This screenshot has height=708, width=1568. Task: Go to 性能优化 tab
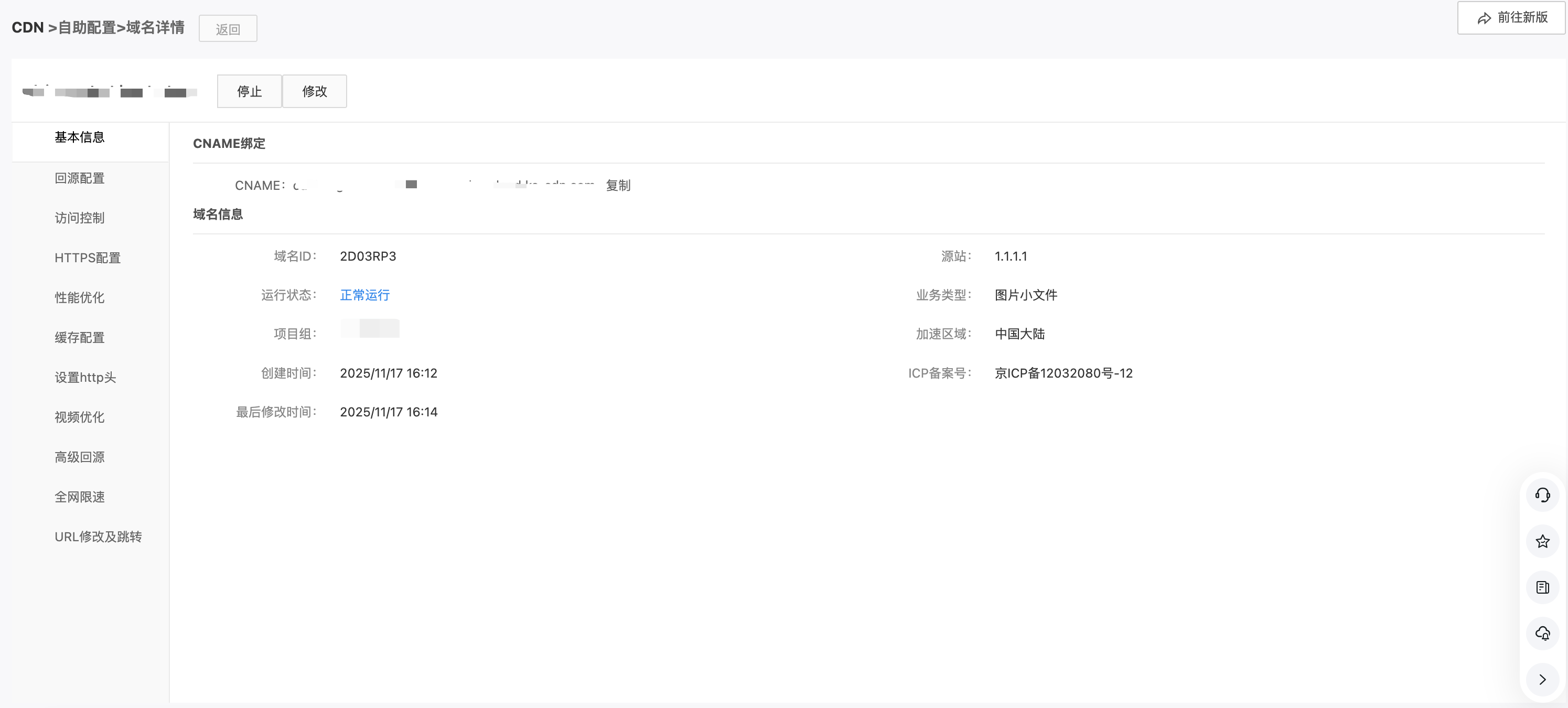tap(80, 298)
